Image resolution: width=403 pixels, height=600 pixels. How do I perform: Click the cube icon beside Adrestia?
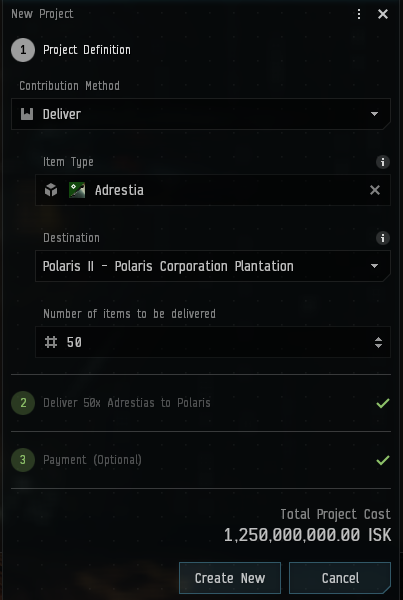[51, 190]
